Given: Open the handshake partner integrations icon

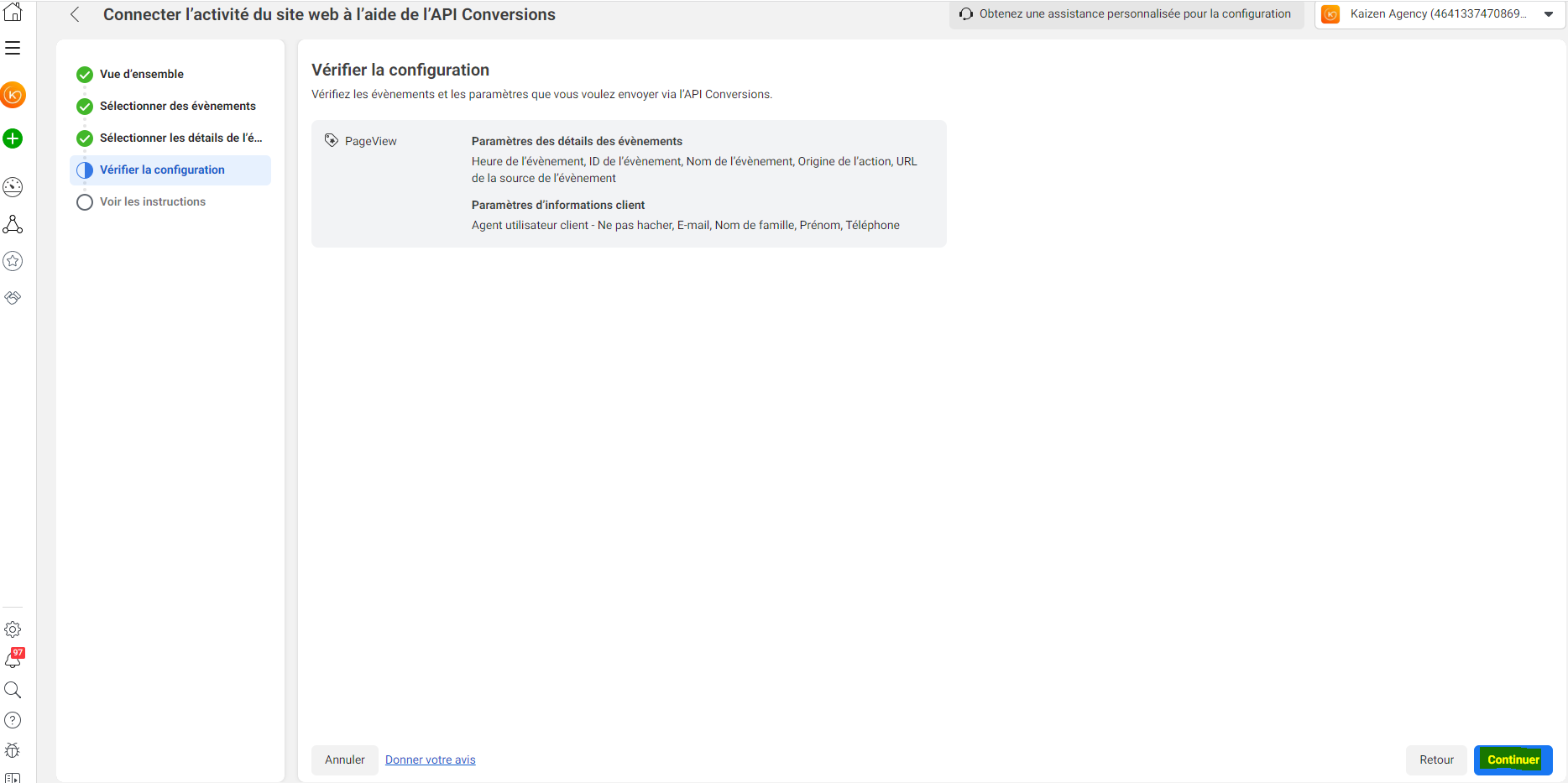Looking at the screenshot, I should pos(13,298).
